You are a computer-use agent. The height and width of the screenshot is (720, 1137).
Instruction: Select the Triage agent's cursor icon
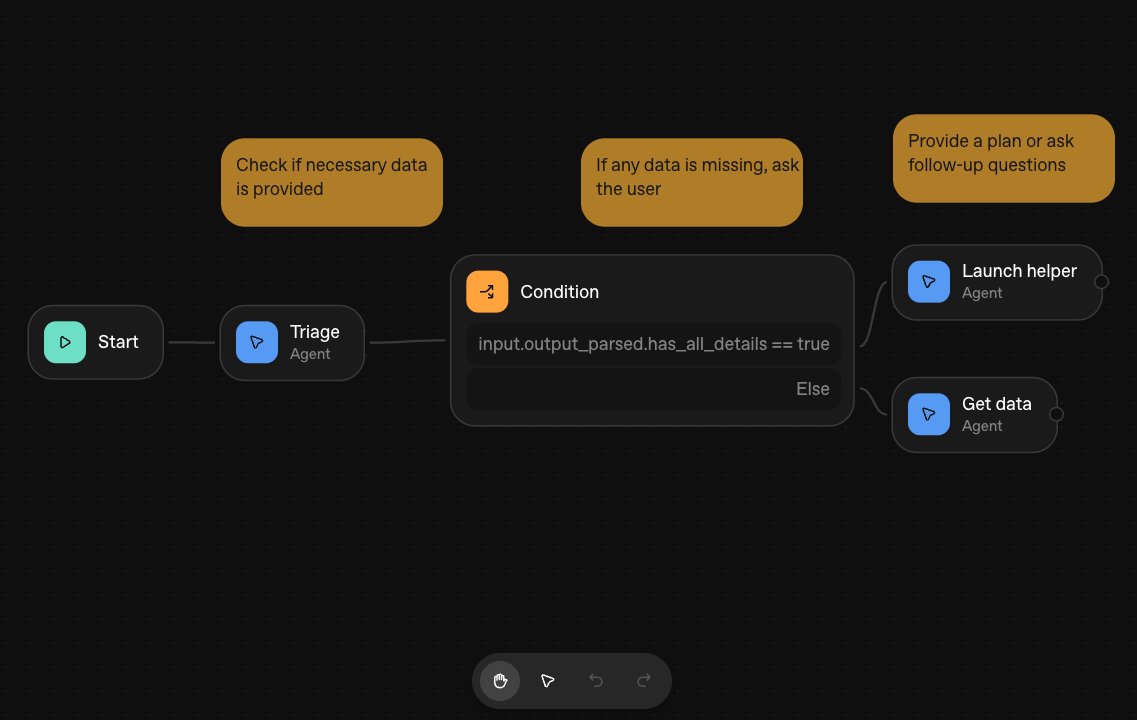257,342
